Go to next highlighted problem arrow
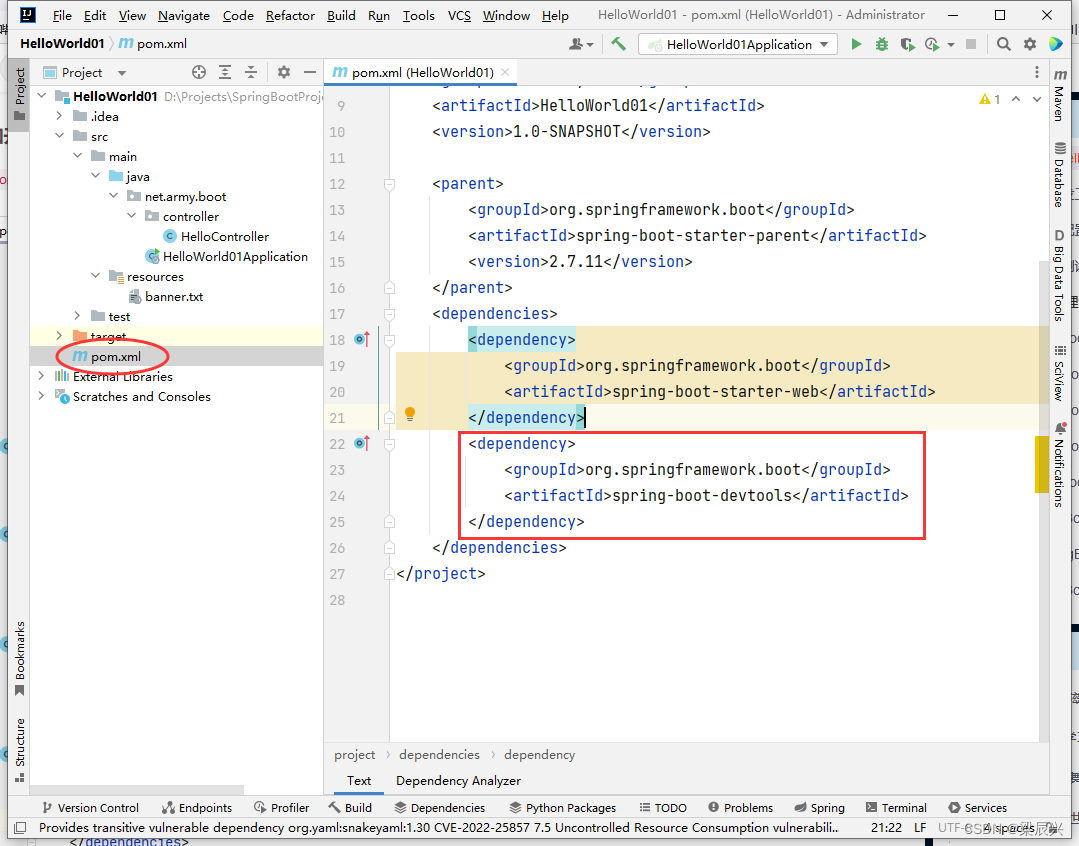 [x=1036, y=99]
